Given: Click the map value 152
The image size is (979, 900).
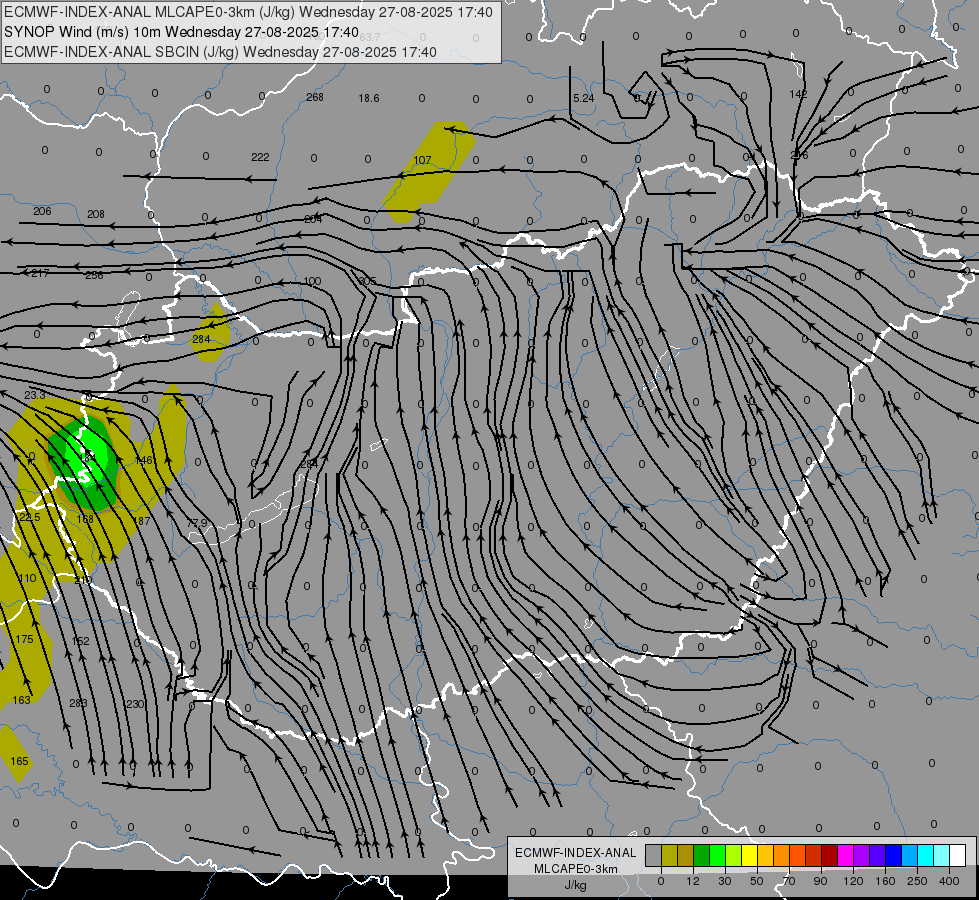Looking at the screenshot, I should [x=81, y=641].
